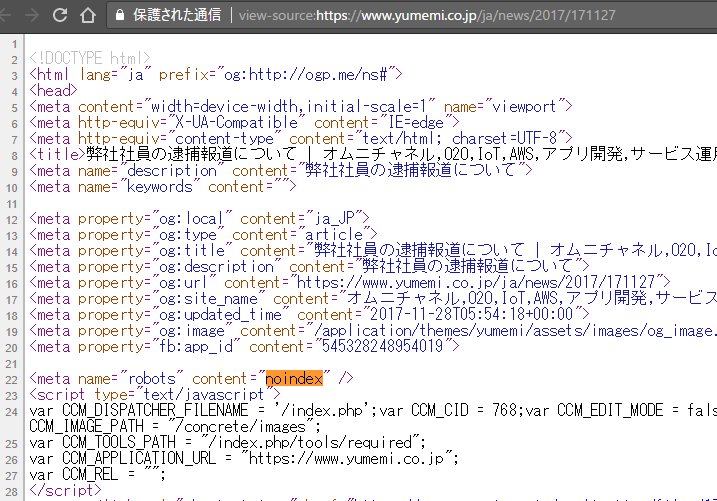Click the 保護された通信 security label

coord(177,15)
